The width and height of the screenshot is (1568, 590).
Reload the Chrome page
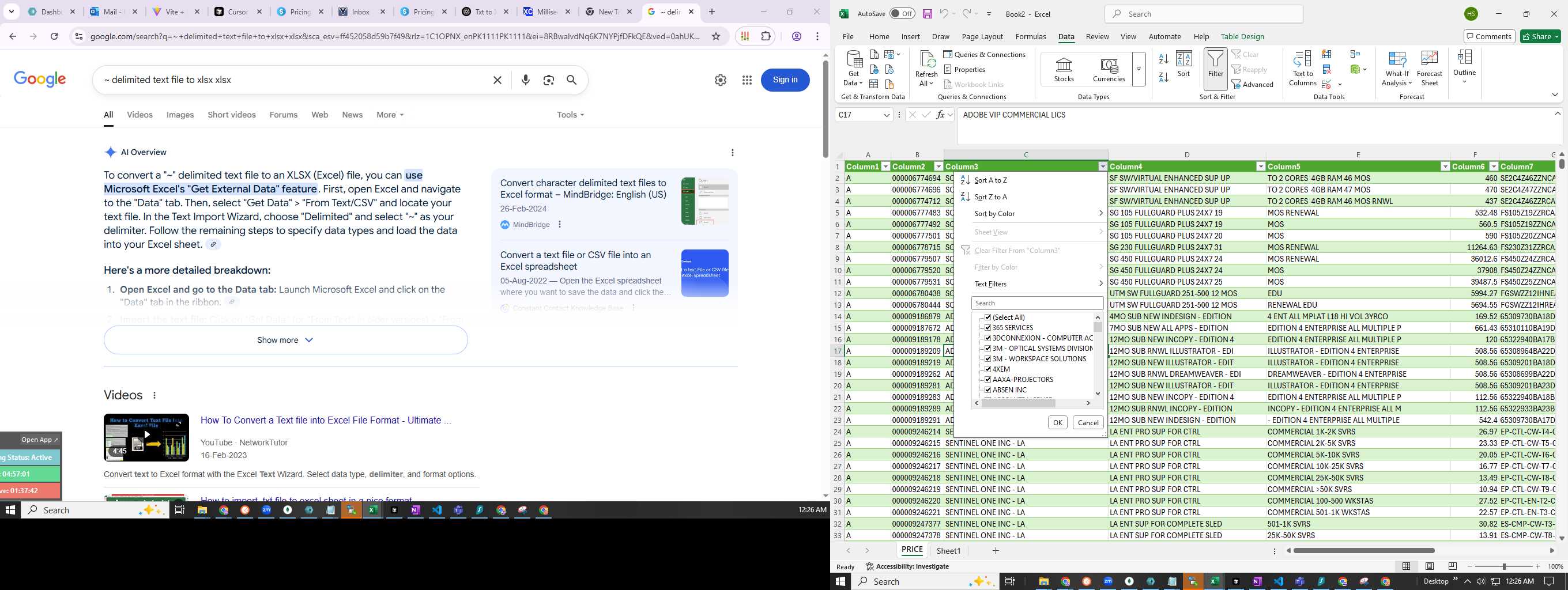pos(54,36)
